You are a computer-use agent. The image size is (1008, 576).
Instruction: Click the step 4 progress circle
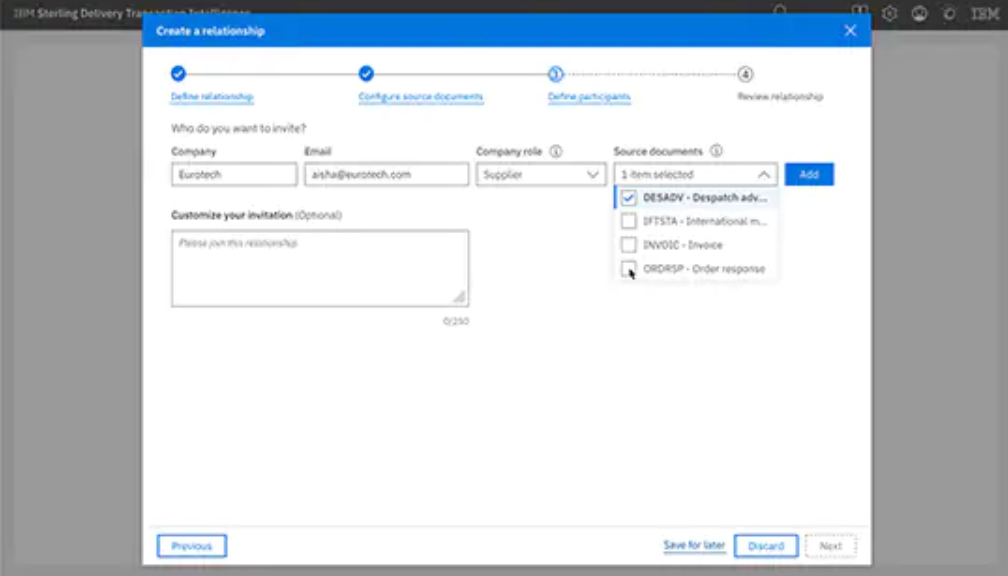coord(744,74)
